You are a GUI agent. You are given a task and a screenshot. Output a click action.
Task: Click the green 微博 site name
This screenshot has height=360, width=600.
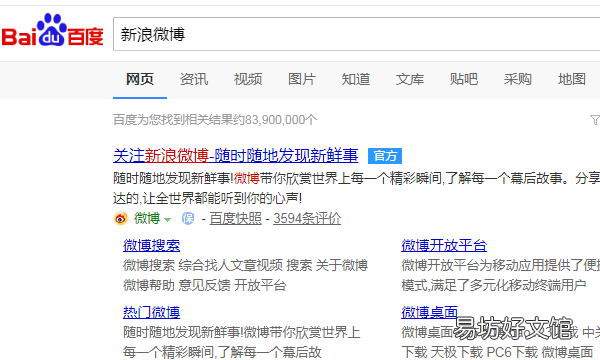click(x=147, y=218)
